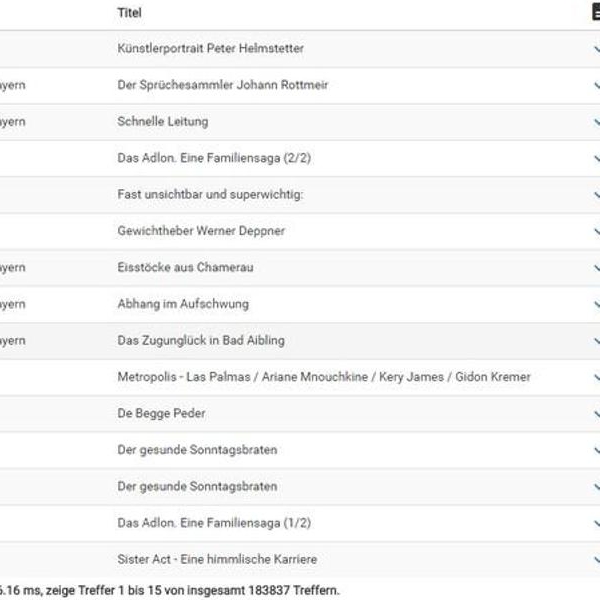Screen dimensions: 600x600
Task: Expand chevron for Gewichtheber Werner Deppner row
Action: [x=597, y=232]
